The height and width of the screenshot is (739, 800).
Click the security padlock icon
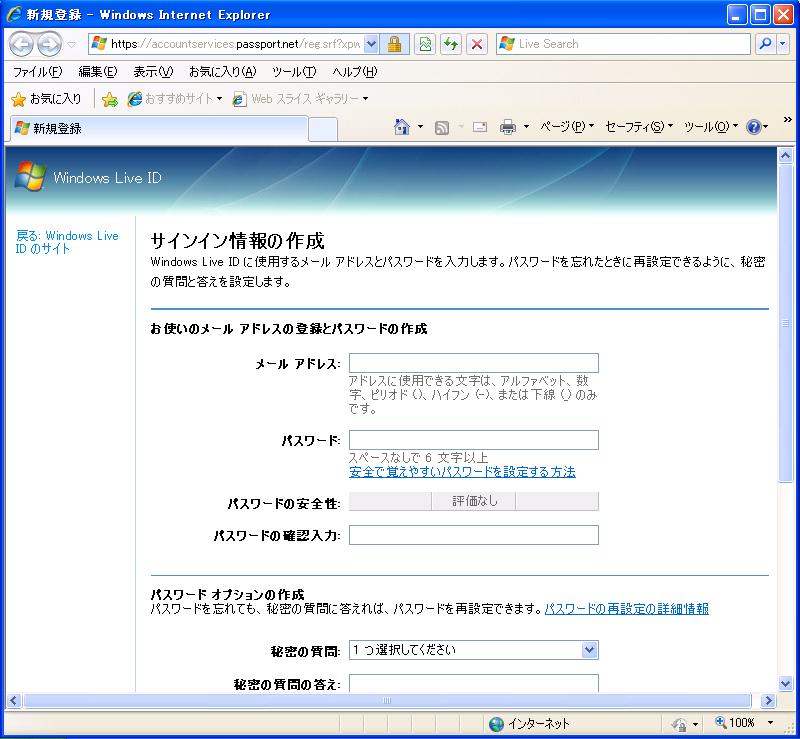tap(394, 44)
